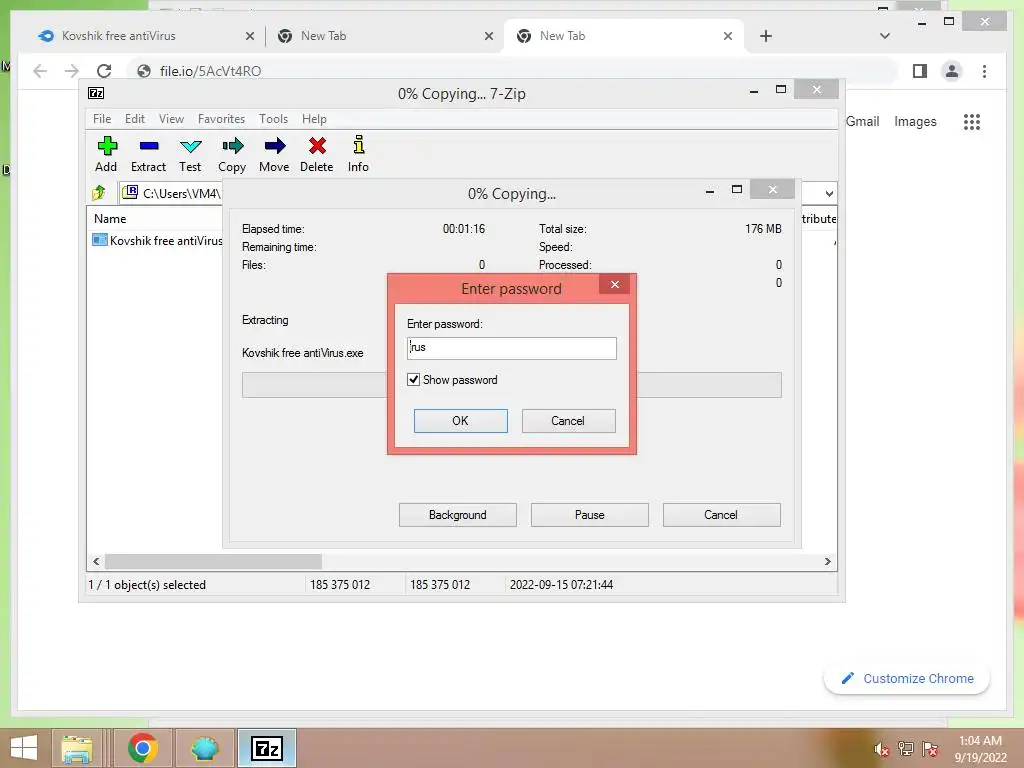Open the Images link
Image resolution: width=1024 pixels, height=768 pixels.
pyautogui.click(x=915, y=121)
